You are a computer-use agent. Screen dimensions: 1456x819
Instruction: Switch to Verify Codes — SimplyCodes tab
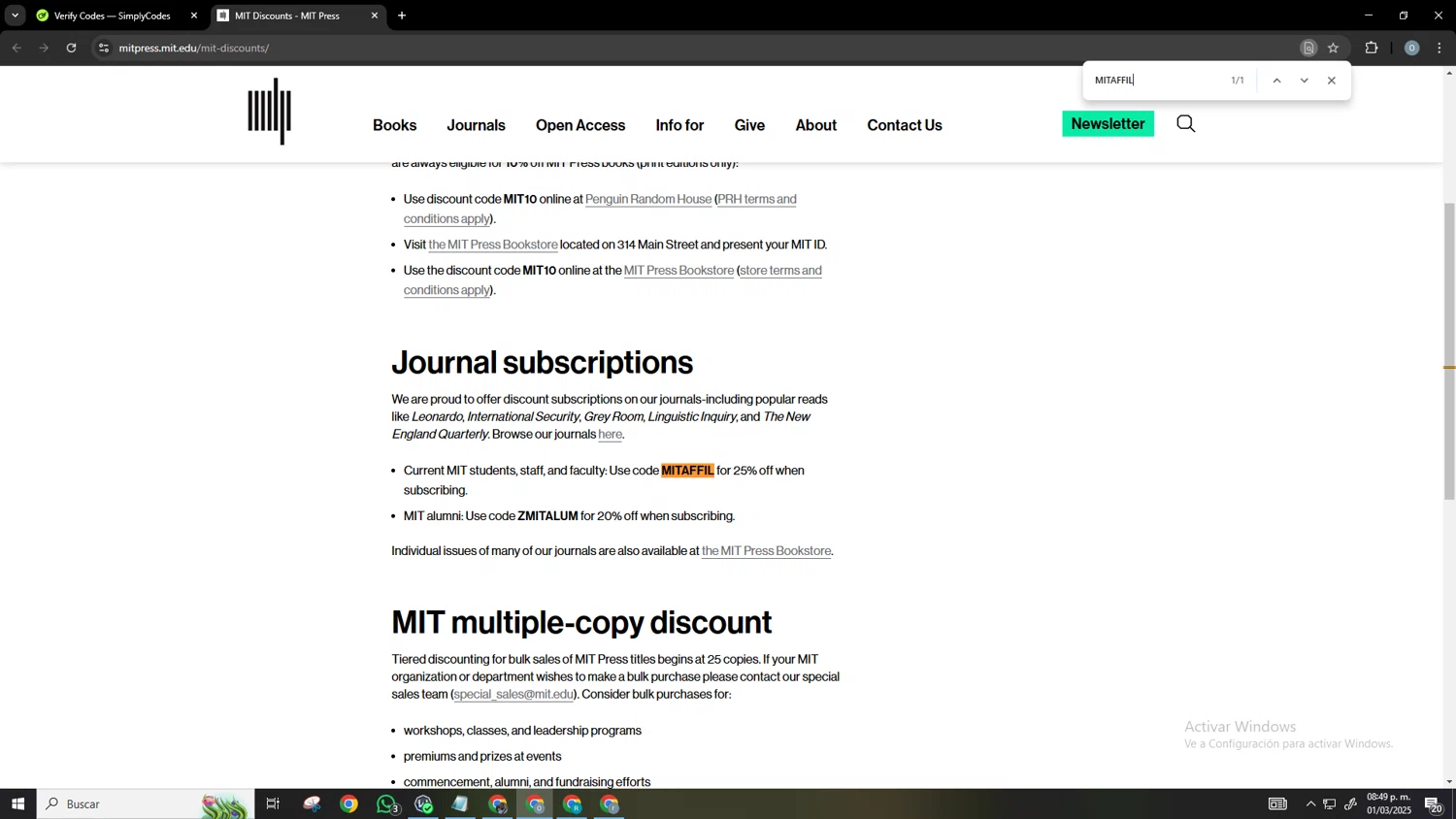(112, 16)
